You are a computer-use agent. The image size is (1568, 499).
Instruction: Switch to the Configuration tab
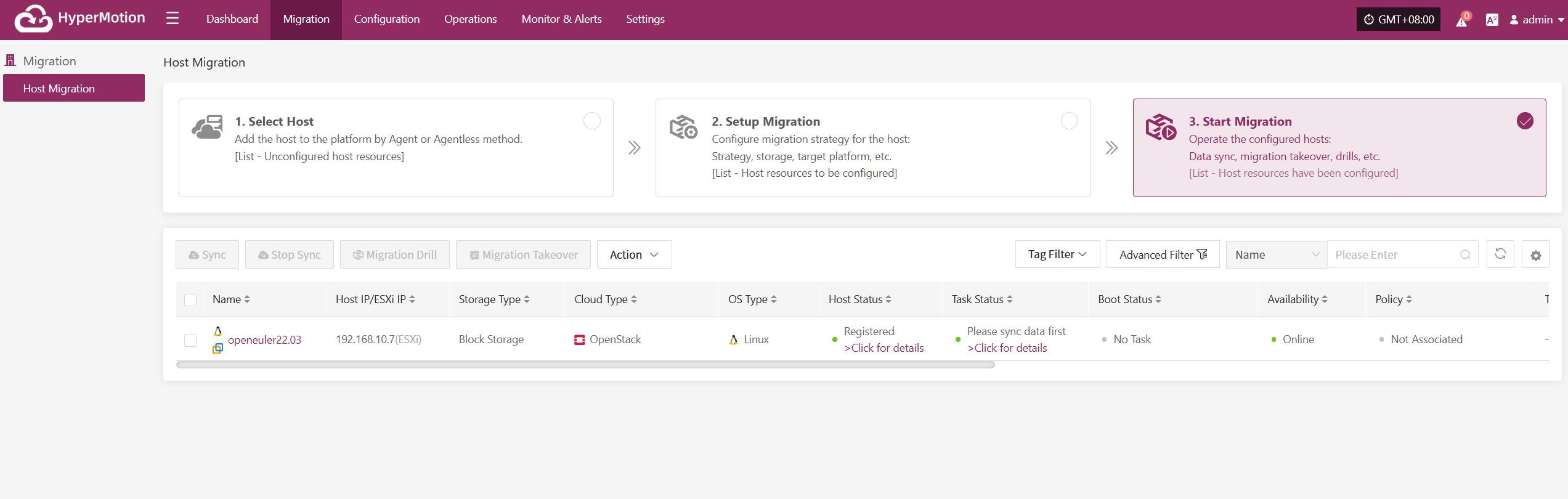tap(386, 19)
